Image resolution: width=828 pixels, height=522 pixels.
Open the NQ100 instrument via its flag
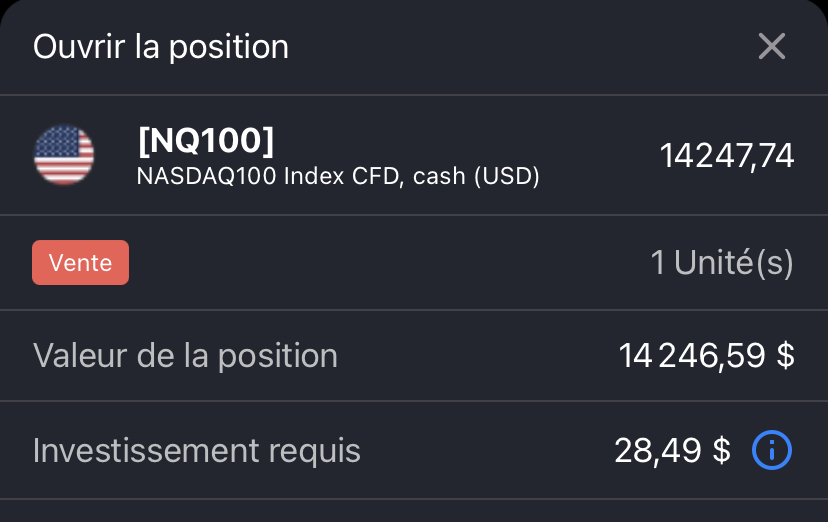(64, 155)
